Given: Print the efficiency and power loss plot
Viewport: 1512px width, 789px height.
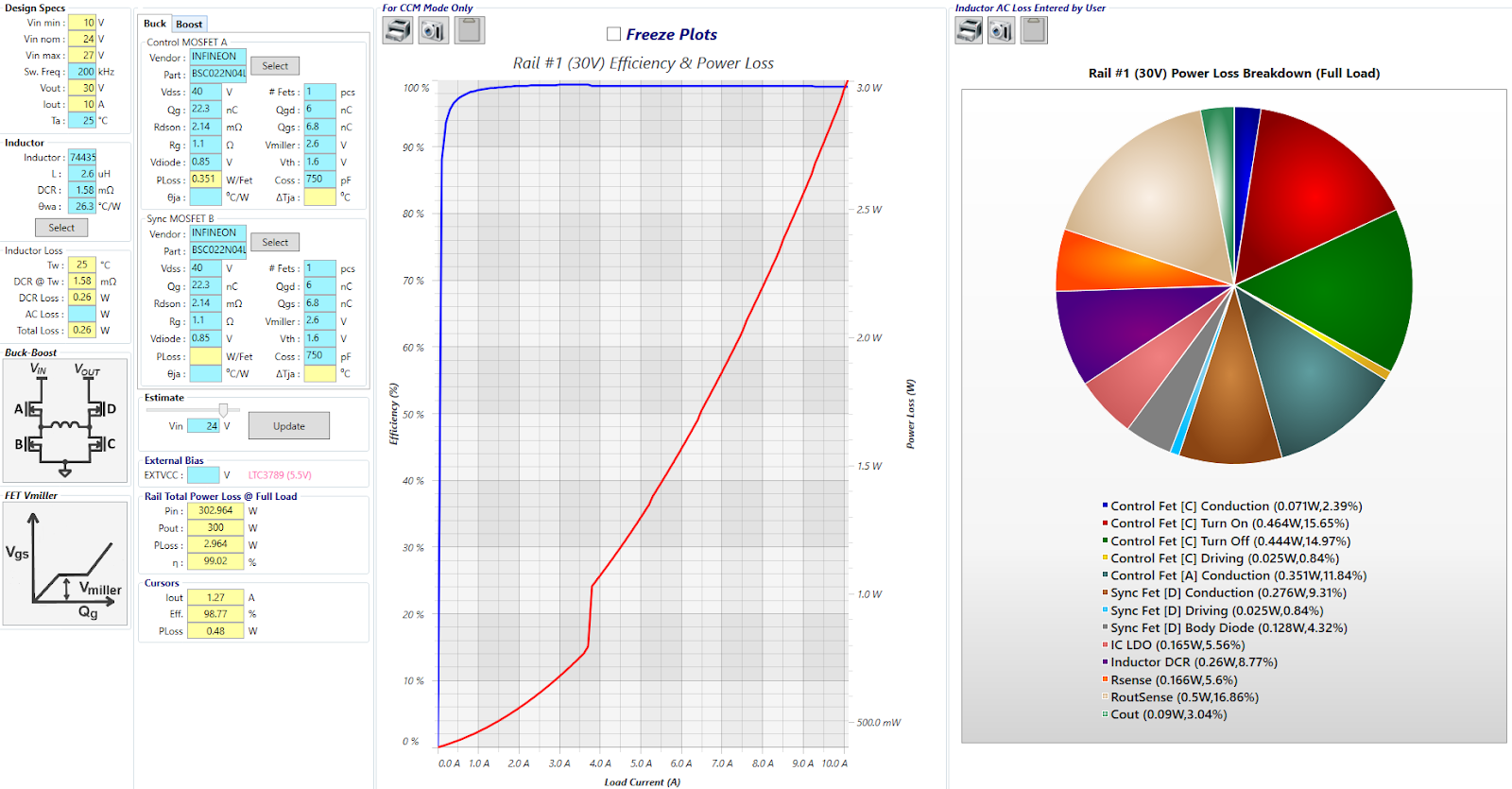Looking at the screenshot, I should [398, 30].
